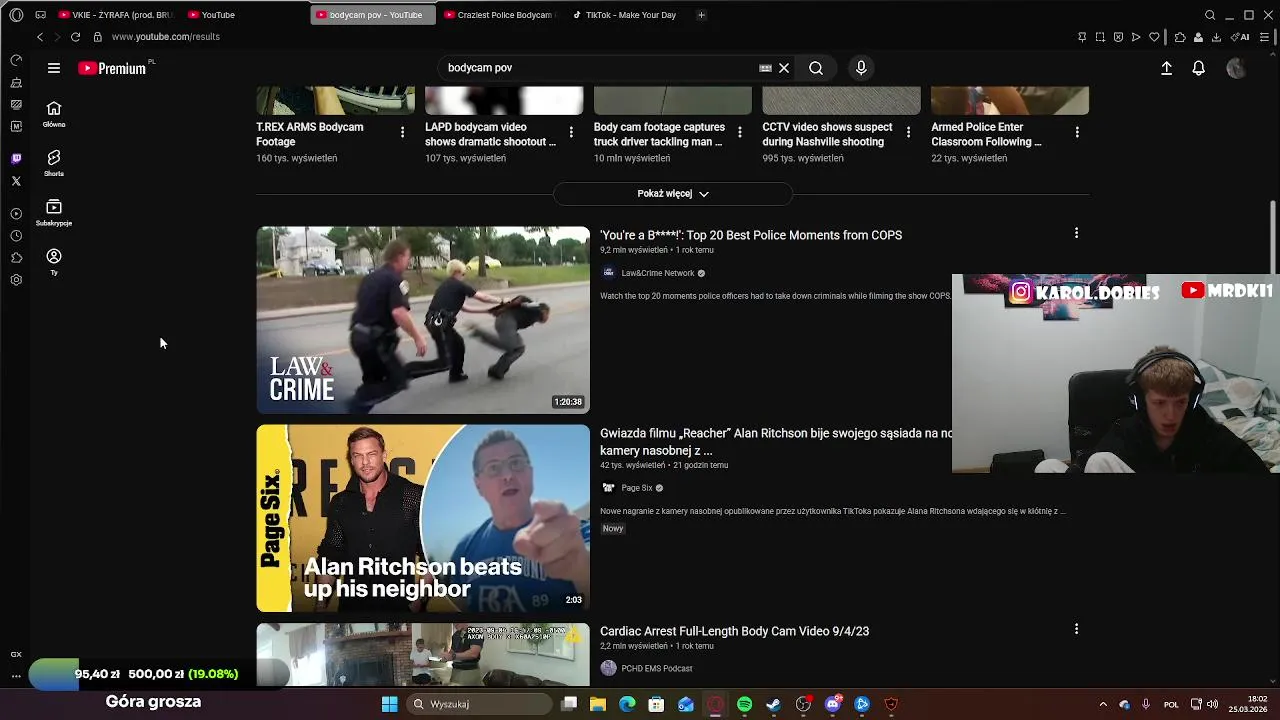Open options for Armed Police Enter Classroom

(x=1077, y=132)
